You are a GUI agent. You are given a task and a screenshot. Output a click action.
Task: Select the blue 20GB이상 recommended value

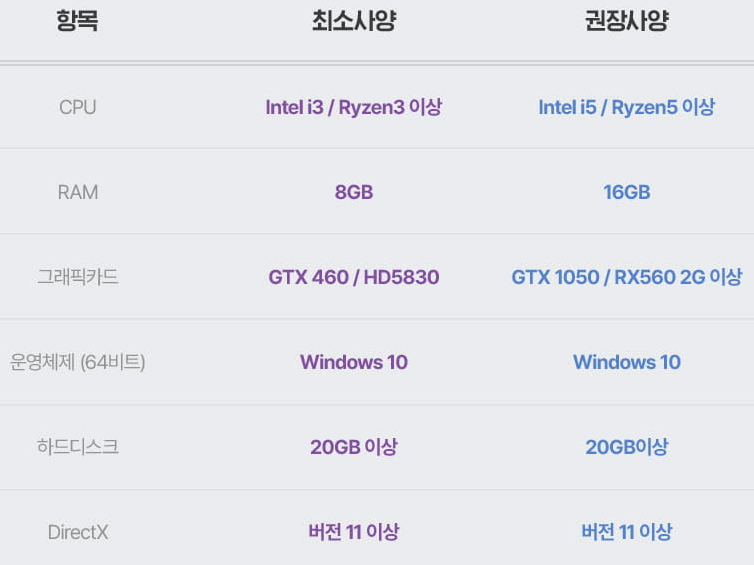click(627, 447)
